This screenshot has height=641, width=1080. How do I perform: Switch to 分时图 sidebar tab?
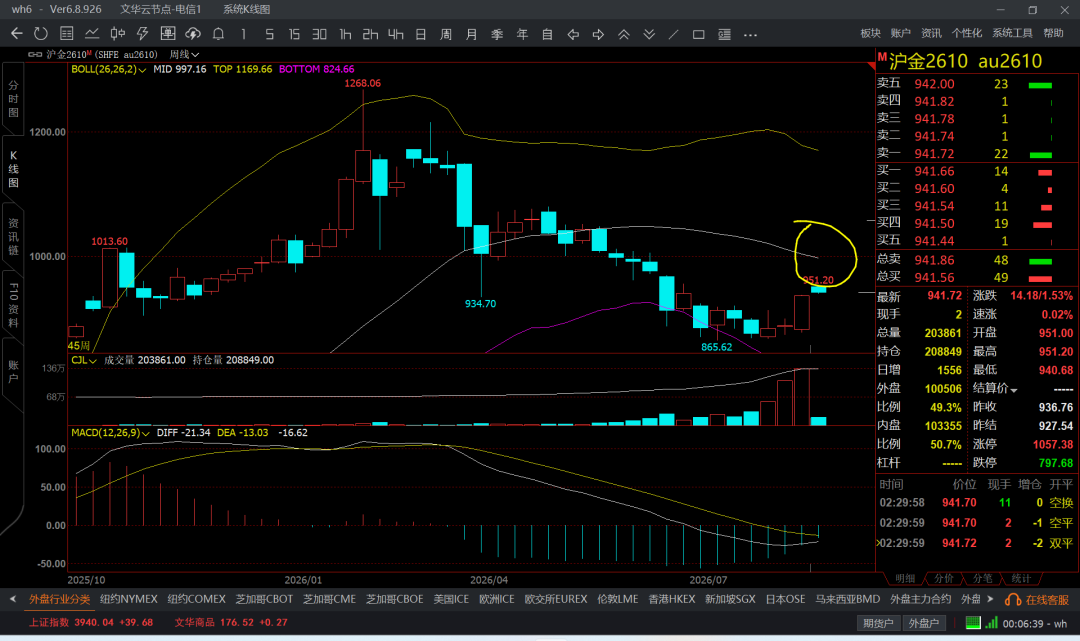tap(13, 98)
